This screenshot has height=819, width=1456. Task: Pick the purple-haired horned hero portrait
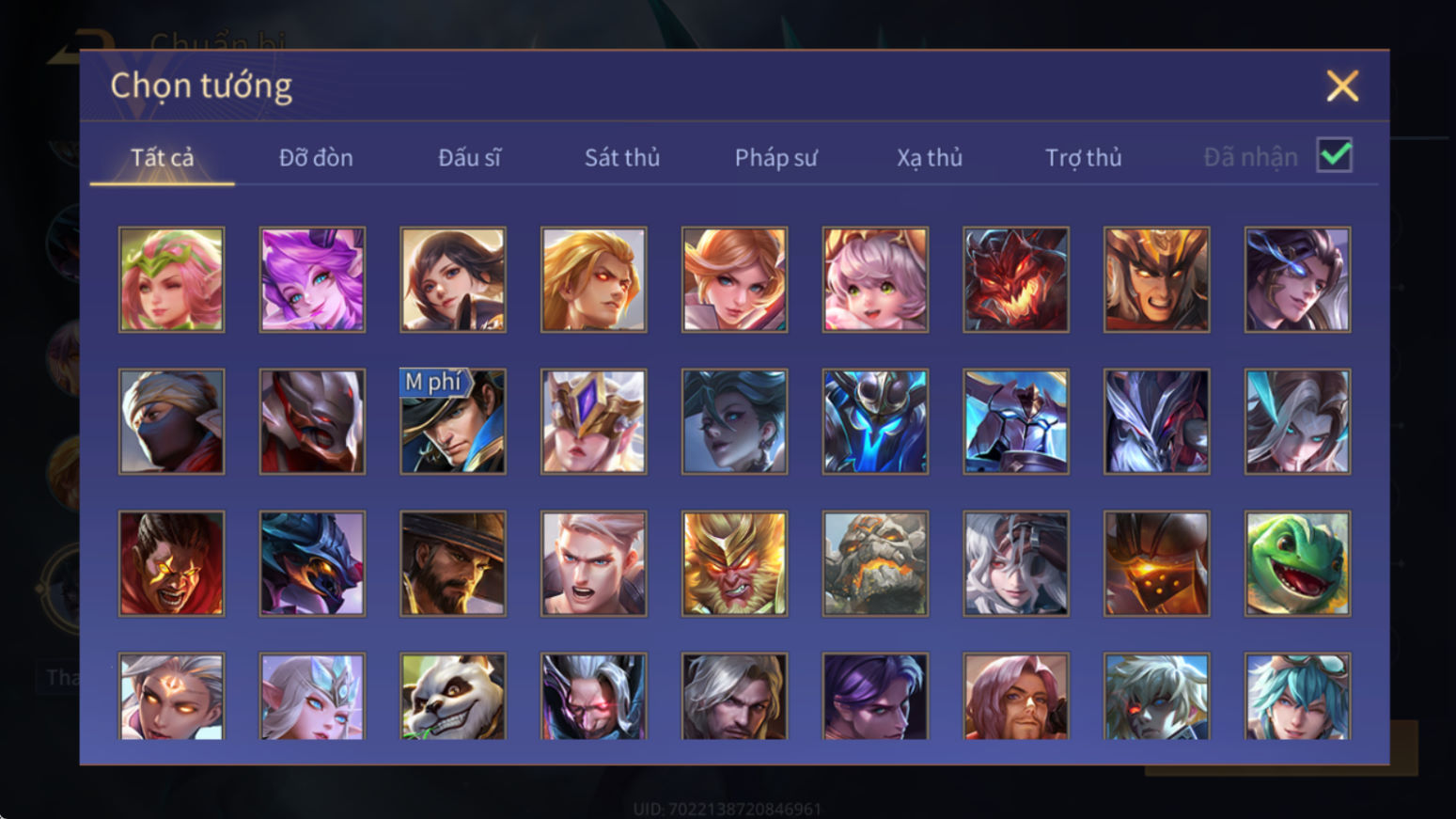(x=312, y=279)
